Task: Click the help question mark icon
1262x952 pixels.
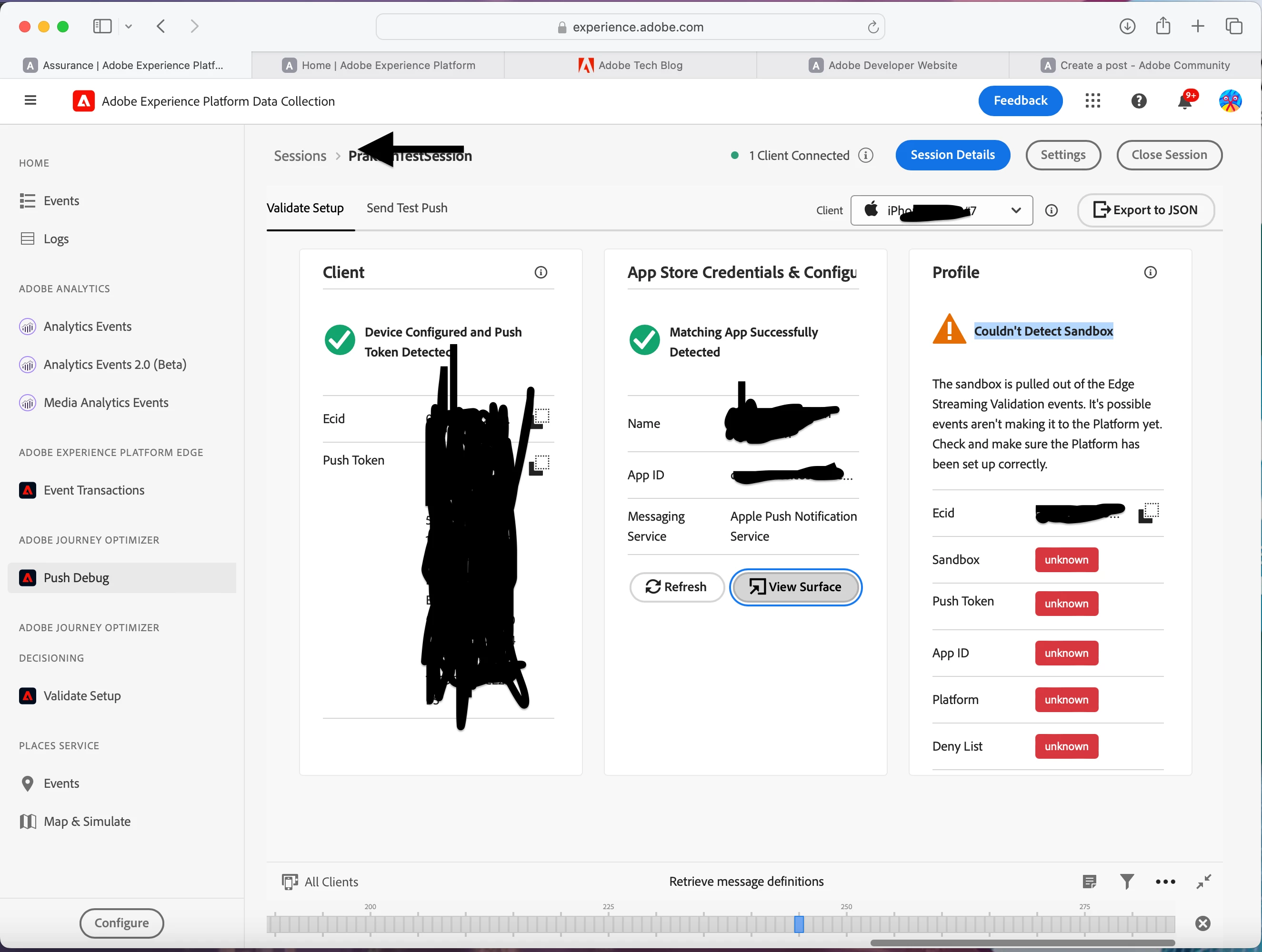Action: pos(1138,101)
